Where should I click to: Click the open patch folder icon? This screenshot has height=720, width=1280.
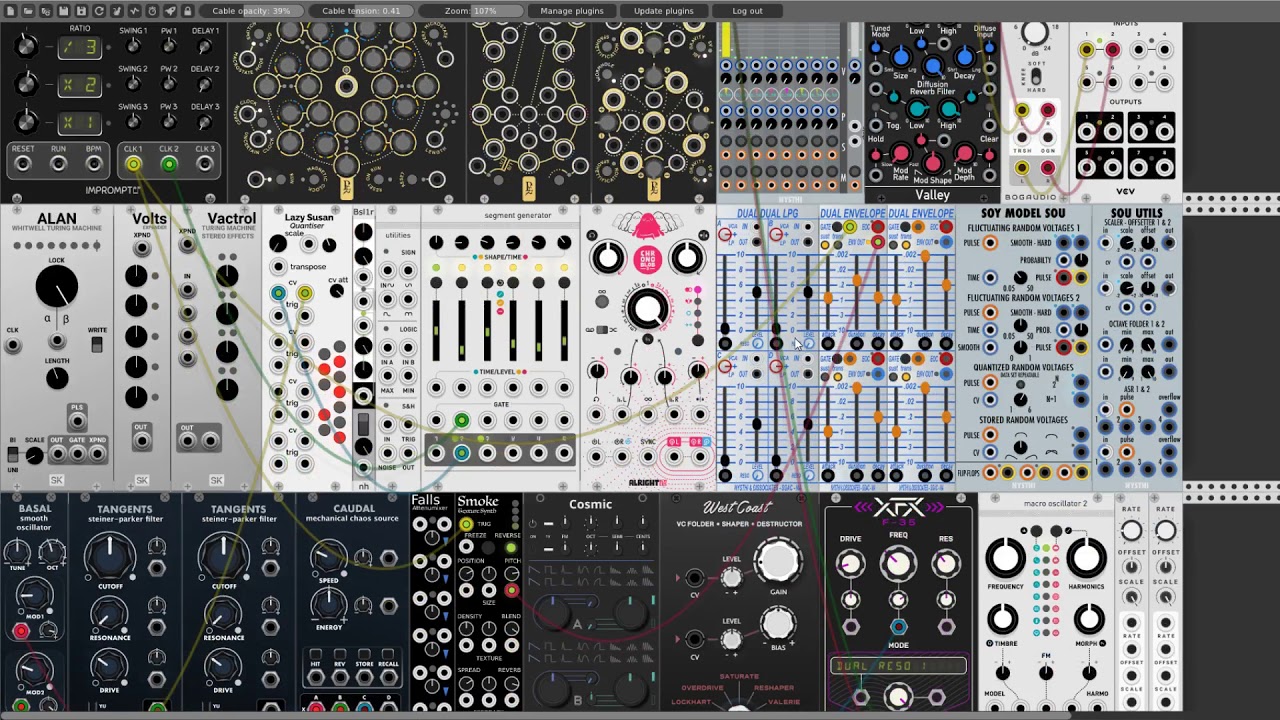pos(28,11)
